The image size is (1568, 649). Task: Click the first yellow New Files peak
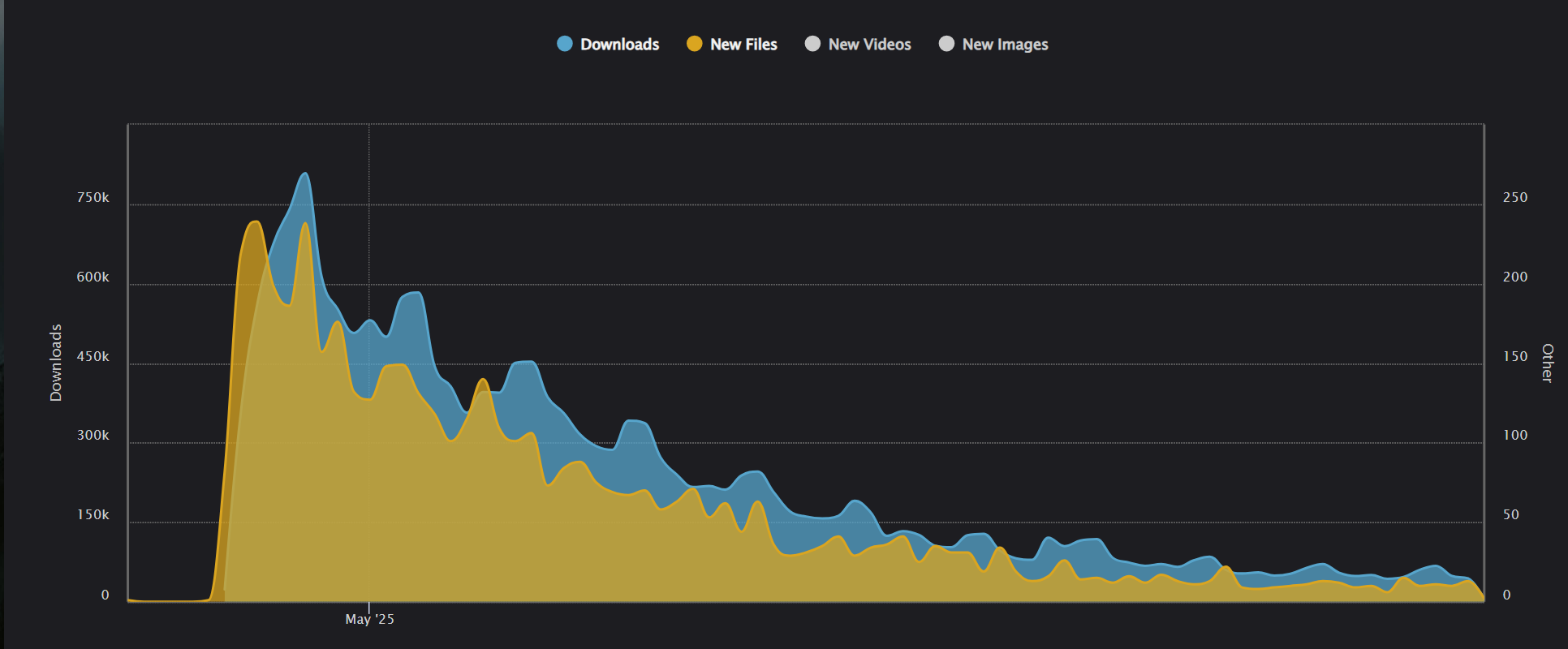pyautogui.click(x=256, y=221)
